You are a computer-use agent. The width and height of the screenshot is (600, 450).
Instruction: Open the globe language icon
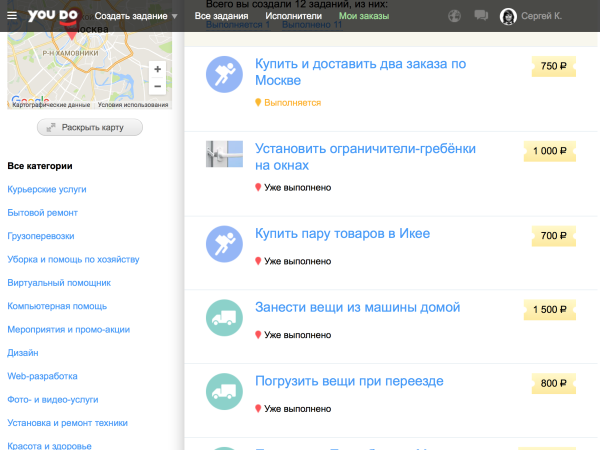[455, 16]
